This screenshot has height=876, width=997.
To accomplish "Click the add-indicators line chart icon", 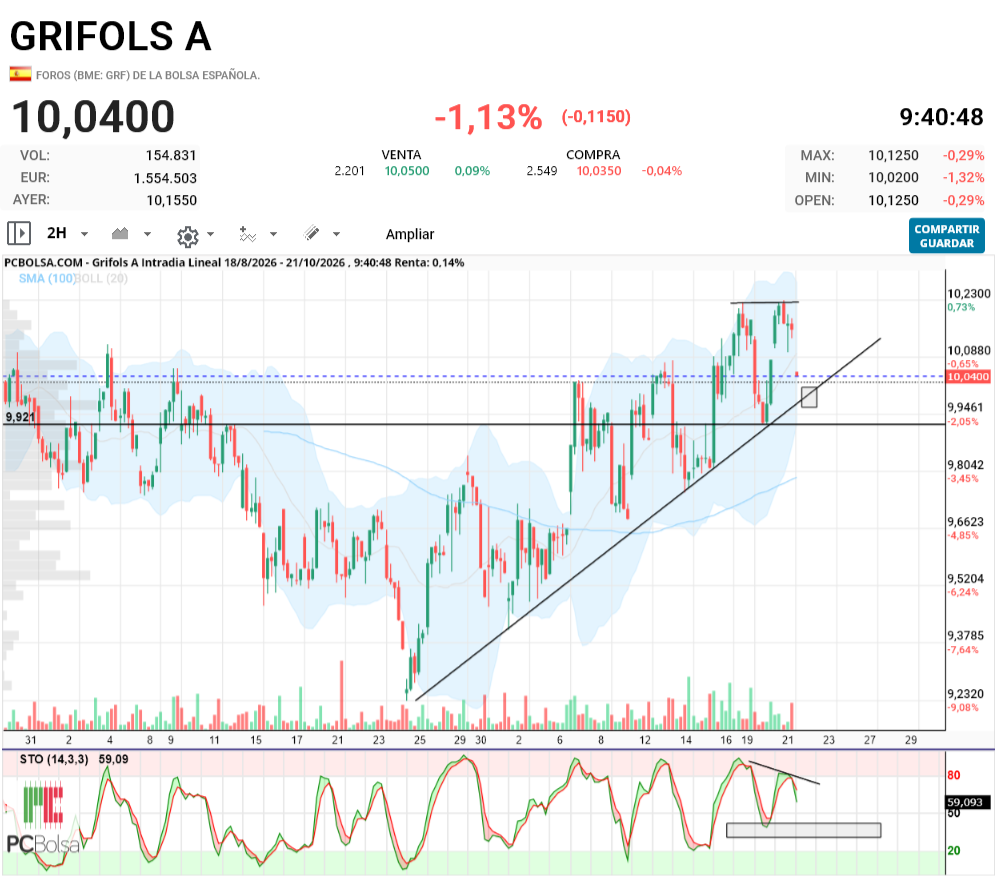I will (x=247, y=234).
